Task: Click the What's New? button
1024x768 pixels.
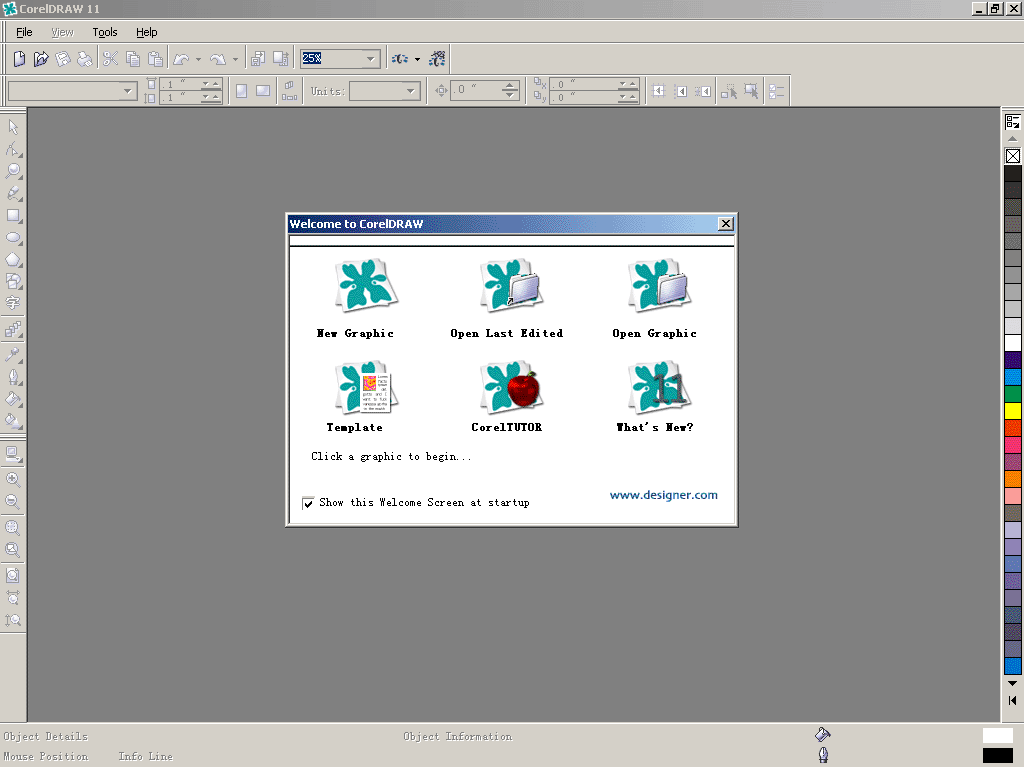Action: tap(658, 387)
